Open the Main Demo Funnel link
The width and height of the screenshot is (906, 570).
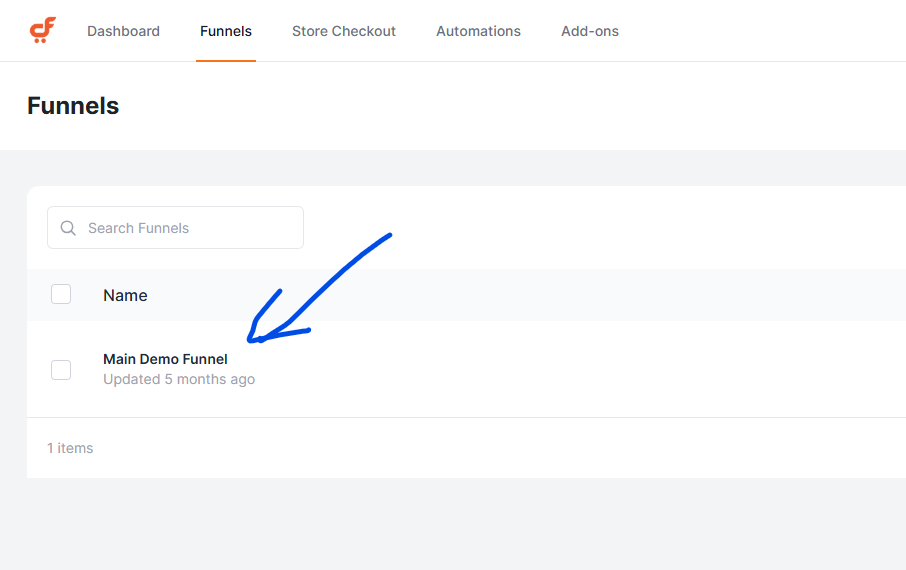(x=165, y=359)
